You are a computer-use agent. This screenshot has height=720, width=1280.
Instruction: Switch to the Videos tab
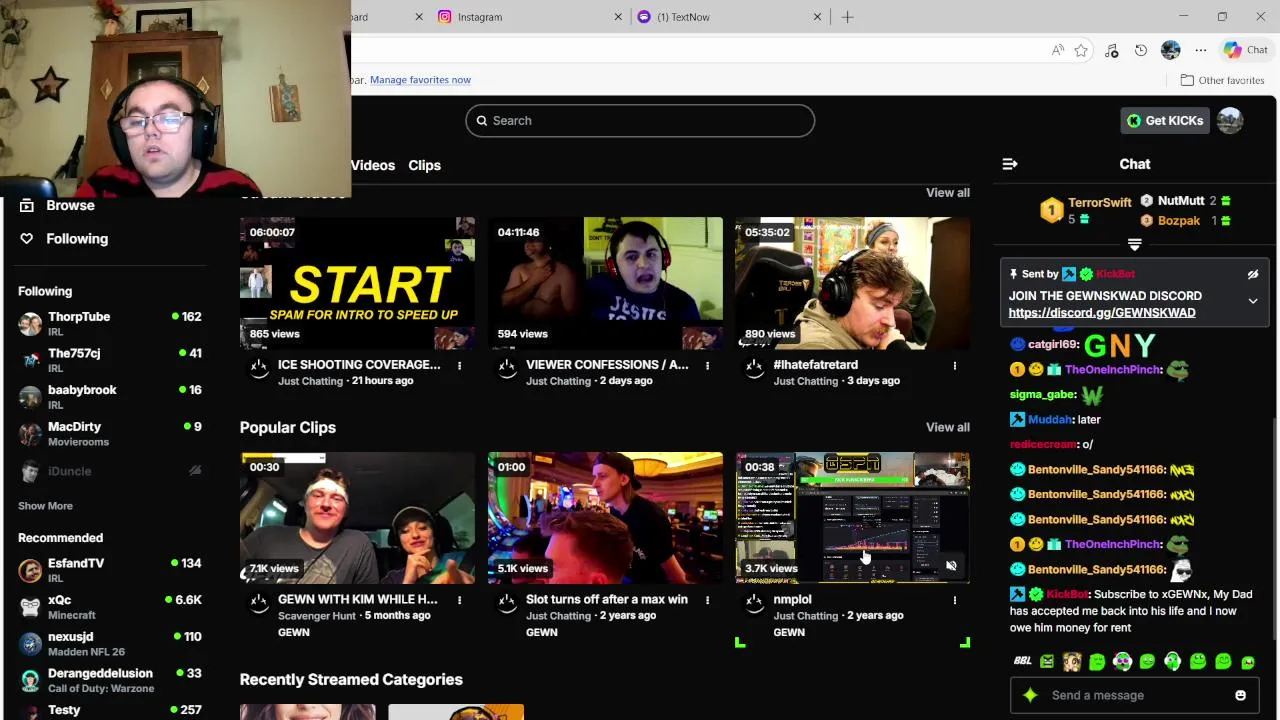[x=373, y=165]
